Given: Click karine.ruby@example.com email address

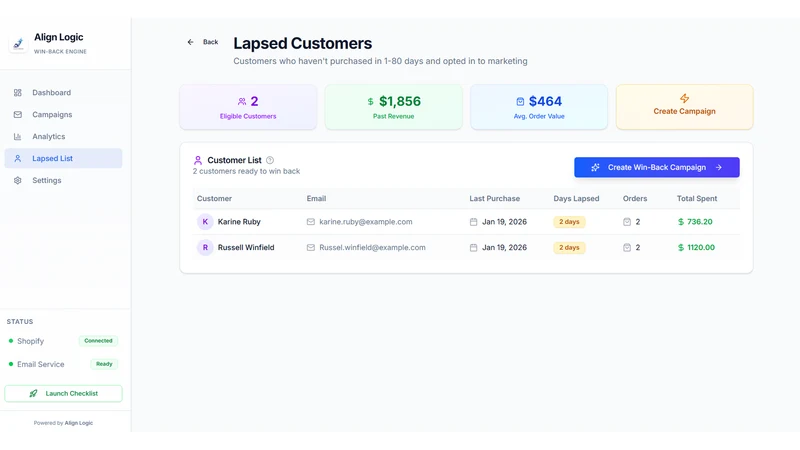Looking at the screenshot, I should (366, 222).
